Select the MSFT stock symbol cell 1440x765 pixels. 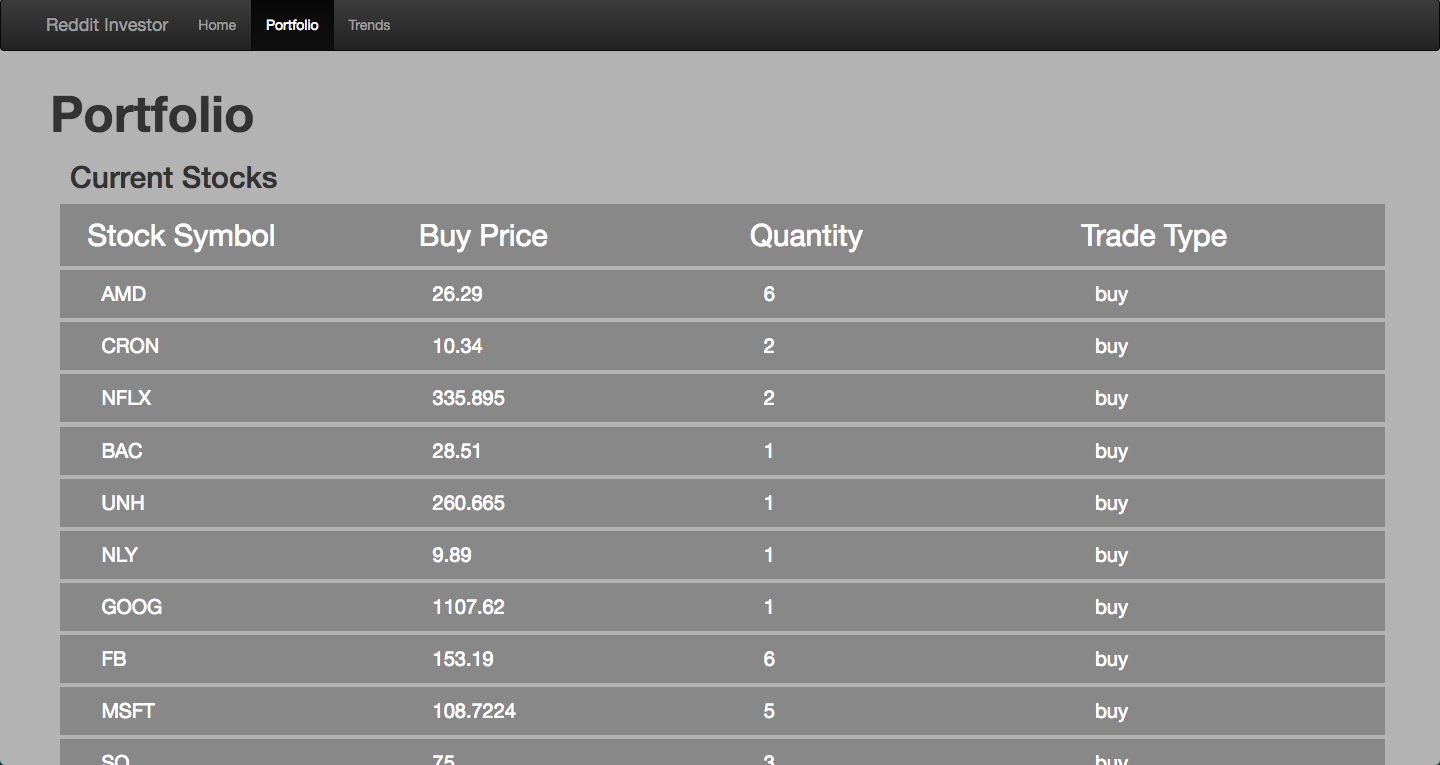click(x=128, y=711)
